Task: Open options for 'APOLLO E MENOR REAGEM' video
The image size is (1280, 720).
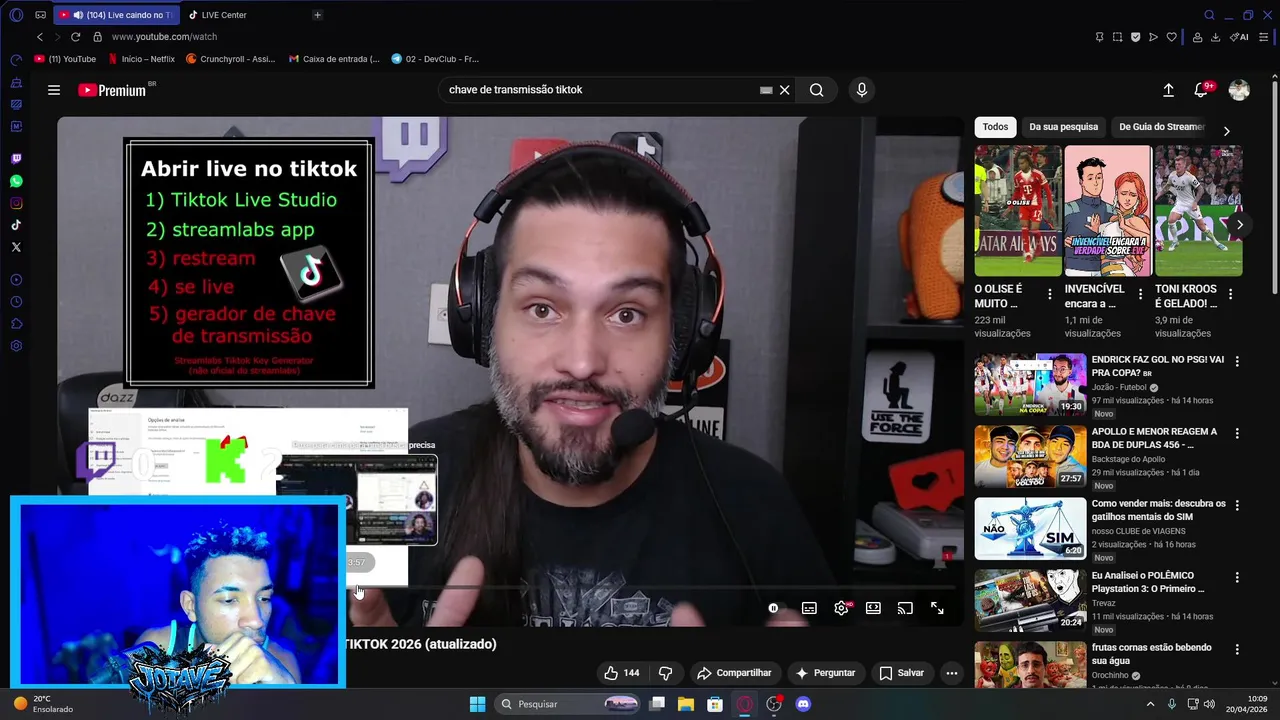Action: (x=1237, y=433)
